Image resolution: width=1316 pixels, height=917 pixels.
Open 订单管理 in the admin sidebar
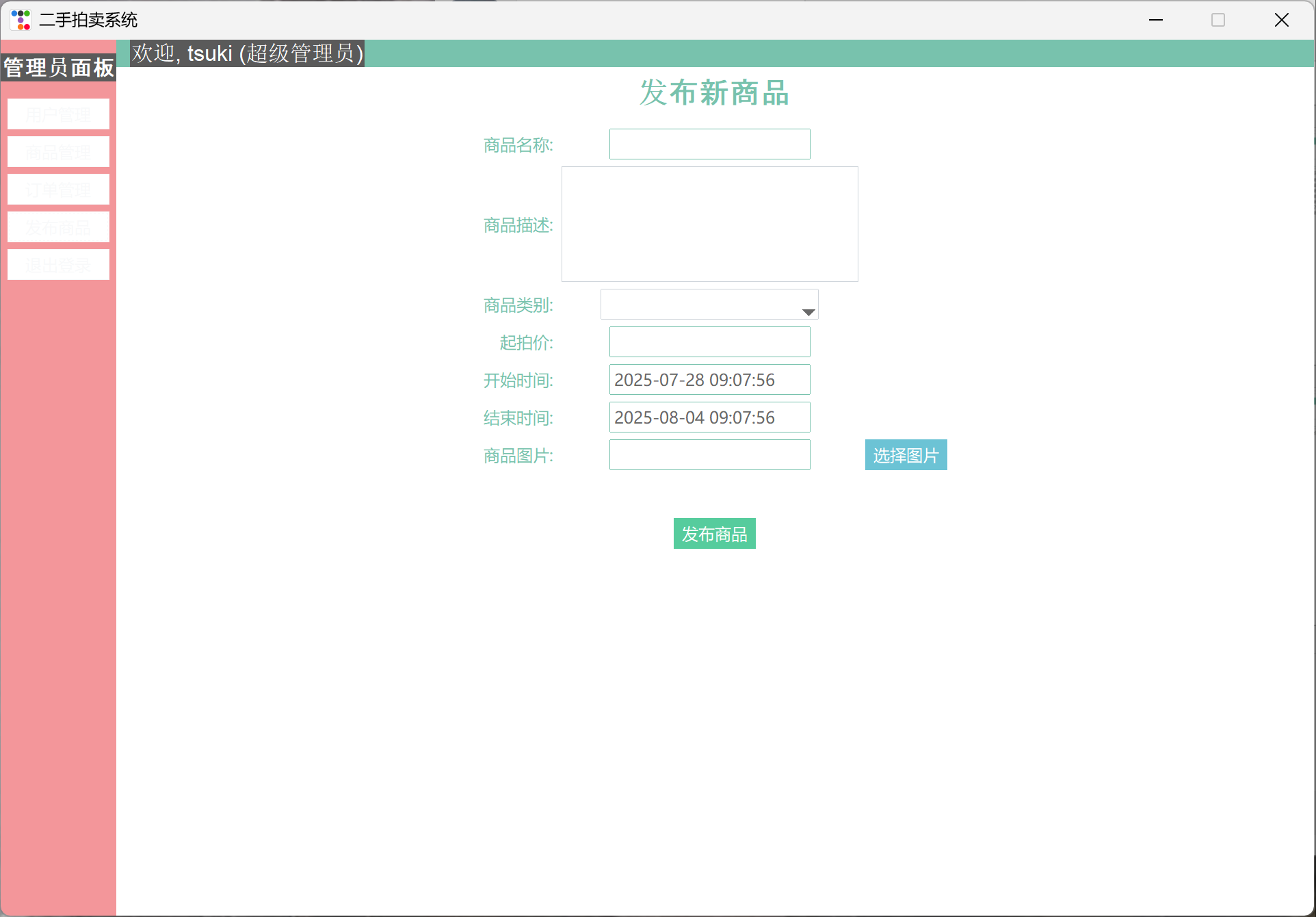pos(58,190)
